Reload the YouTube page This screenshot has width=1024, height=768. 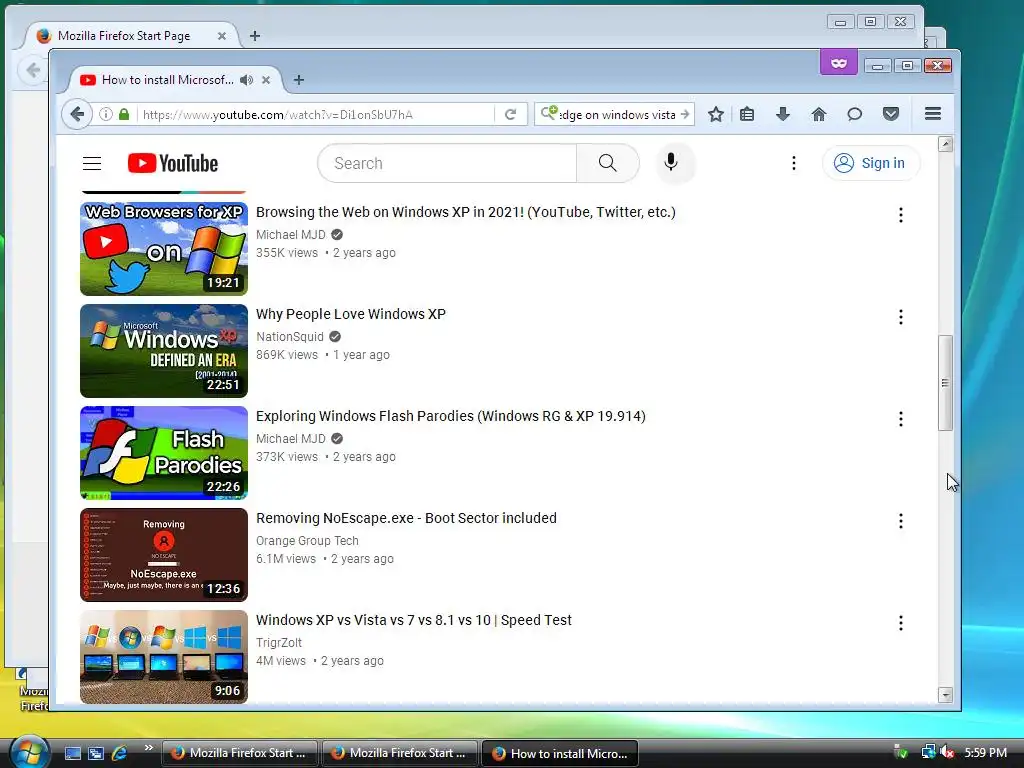point(511,115)
